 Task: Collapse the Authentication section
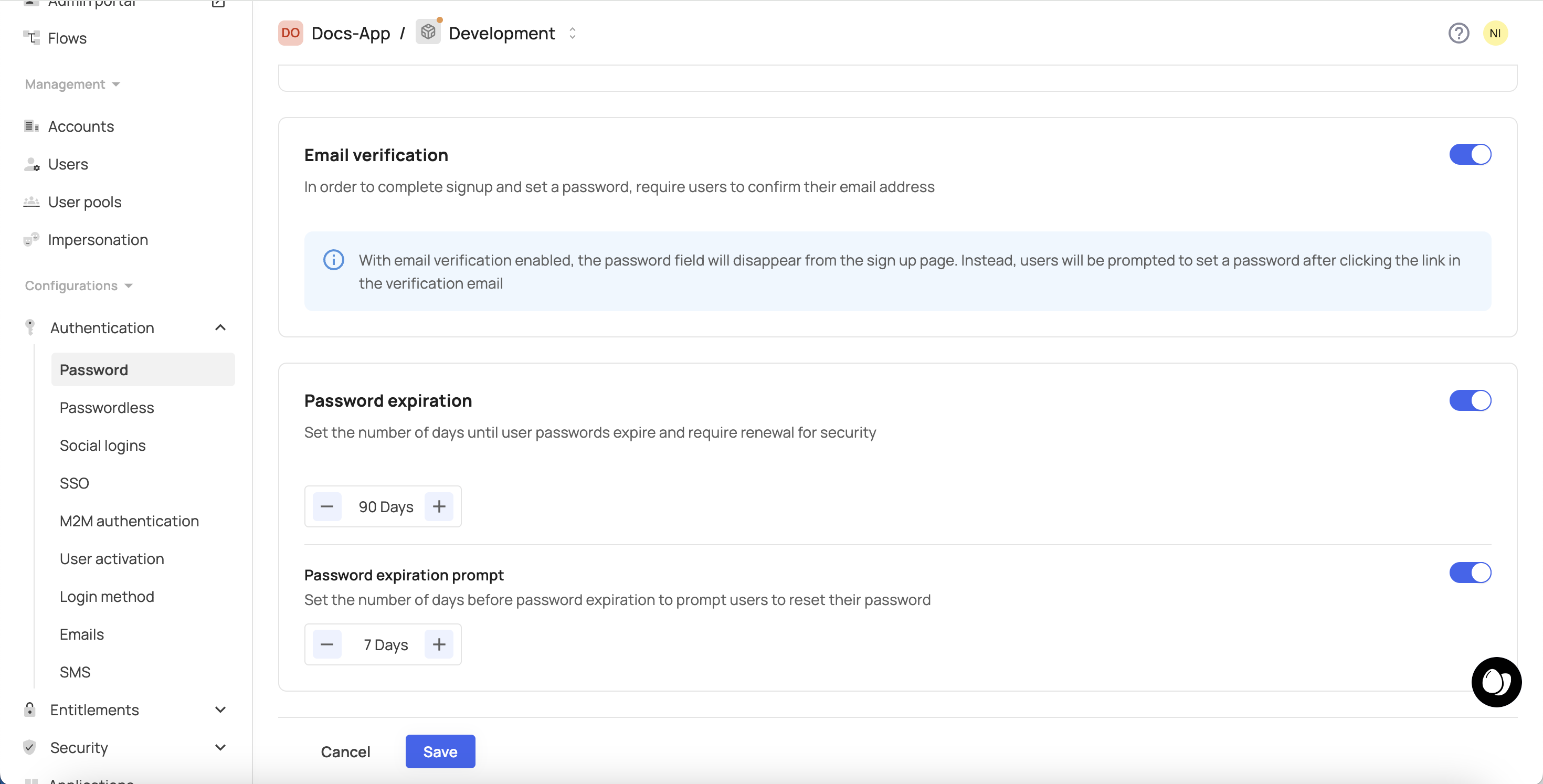[220, 327]
